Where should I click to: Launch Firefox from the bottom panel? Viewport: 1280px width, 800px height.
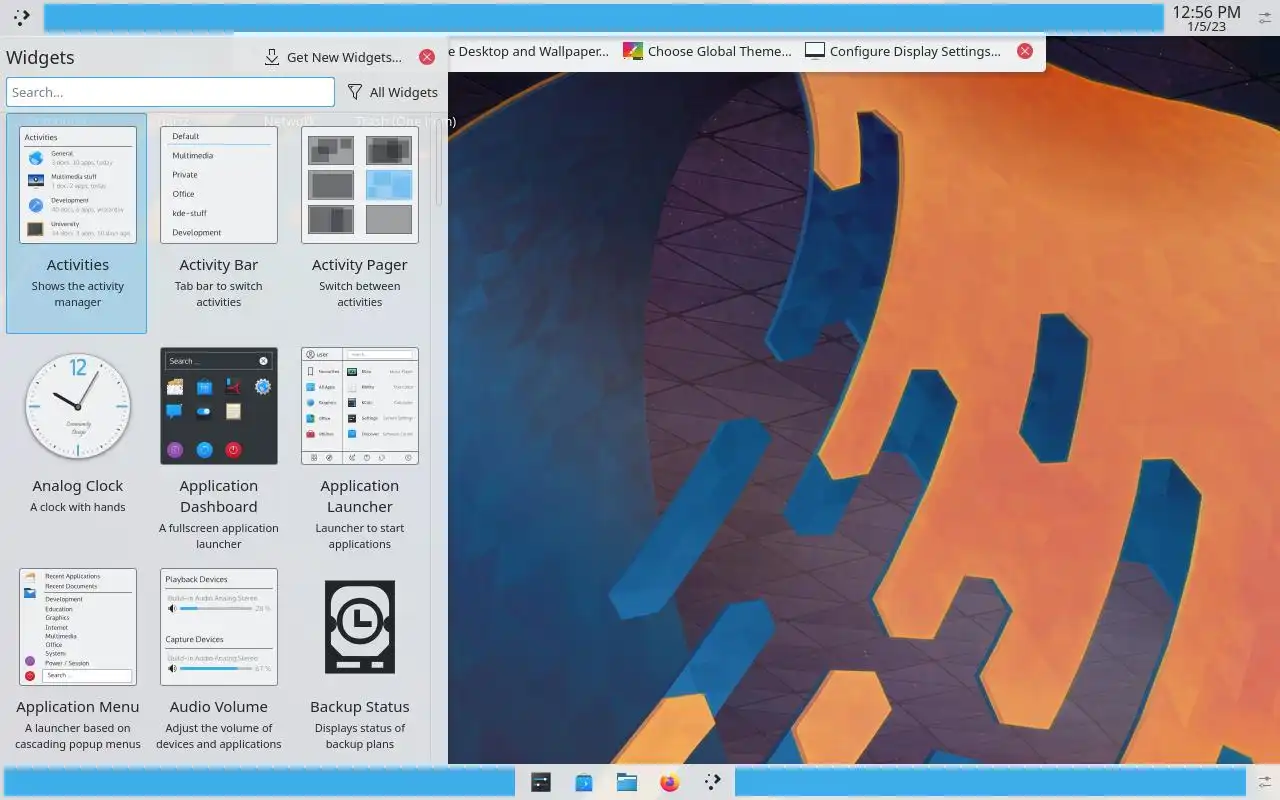pyautogui.click(x=670, y=782)
